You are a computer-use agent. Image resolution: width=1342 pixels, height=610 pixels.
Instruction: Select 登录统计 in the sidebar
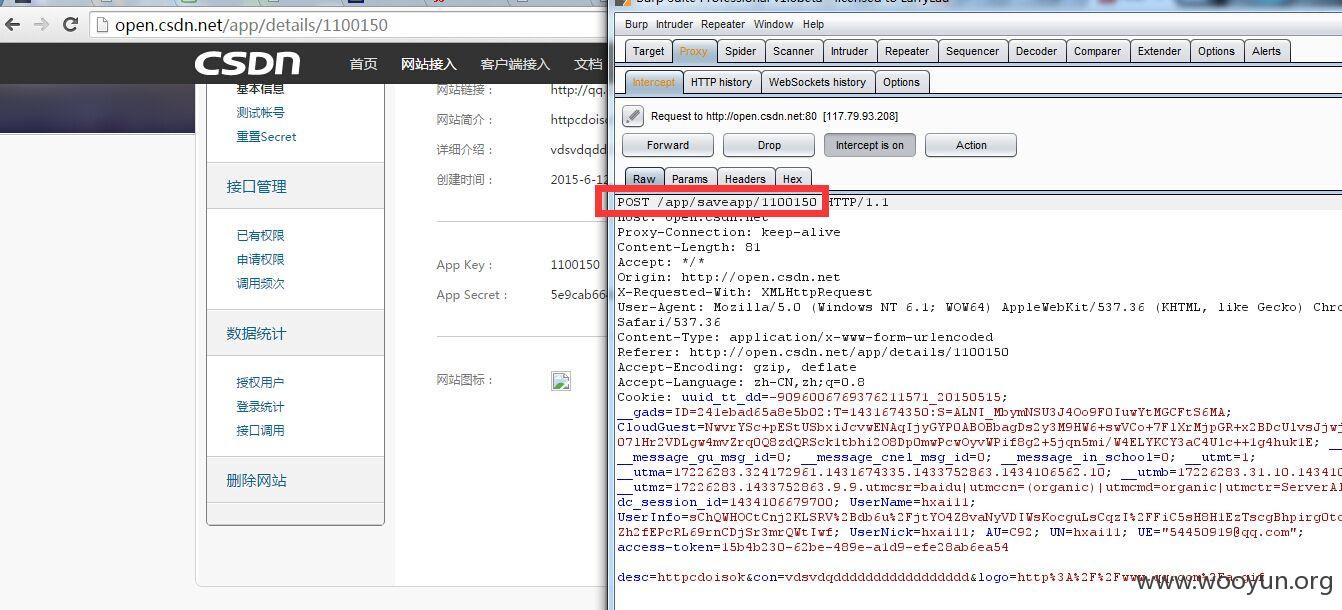coord(260,407)
